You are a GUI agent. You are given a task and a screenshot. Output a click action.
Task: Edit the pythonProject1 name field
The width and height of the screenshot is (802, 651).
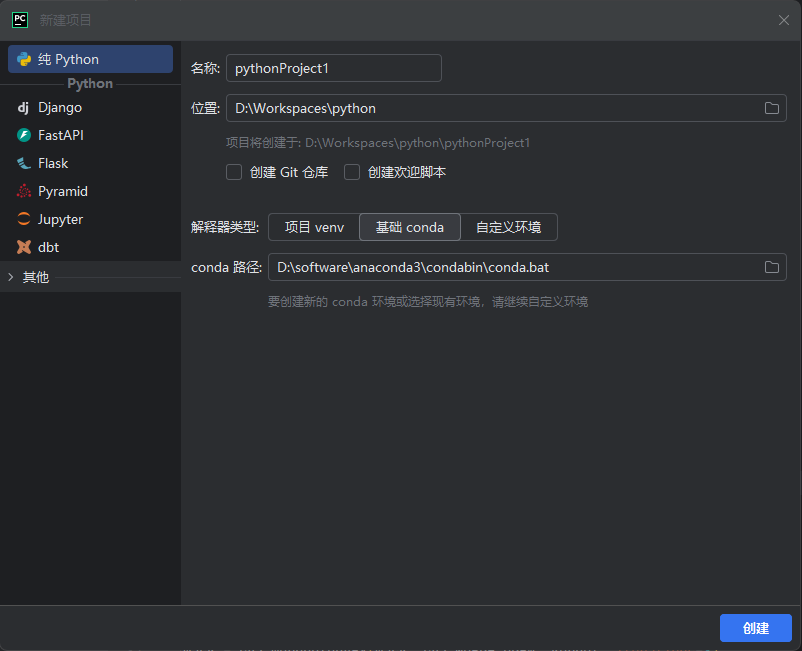click(333, 68)
